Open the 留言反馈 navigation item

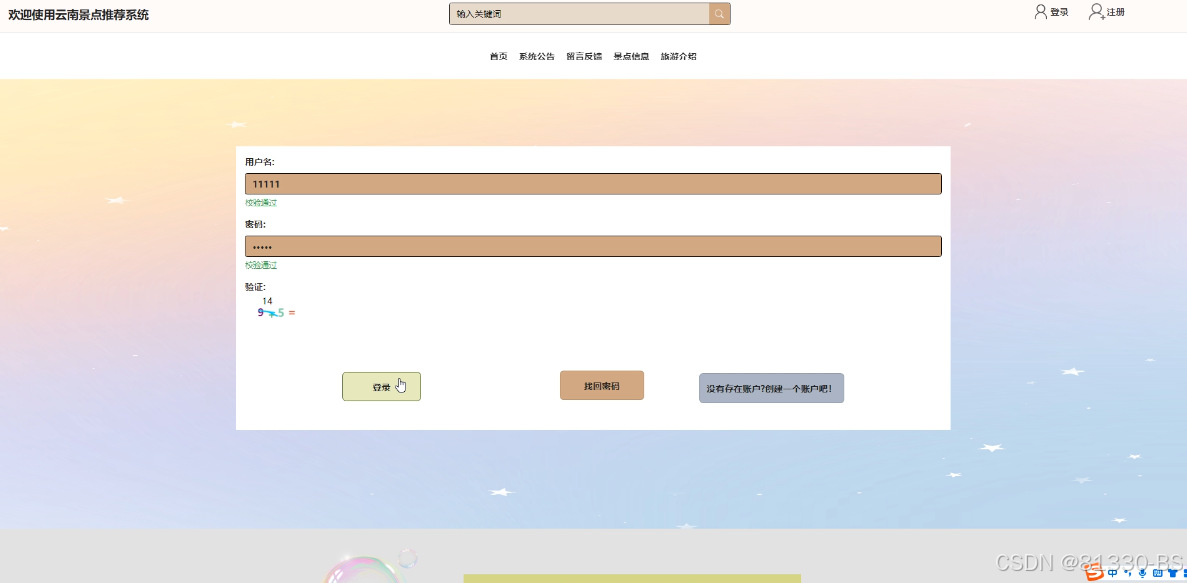click(584, 57)
